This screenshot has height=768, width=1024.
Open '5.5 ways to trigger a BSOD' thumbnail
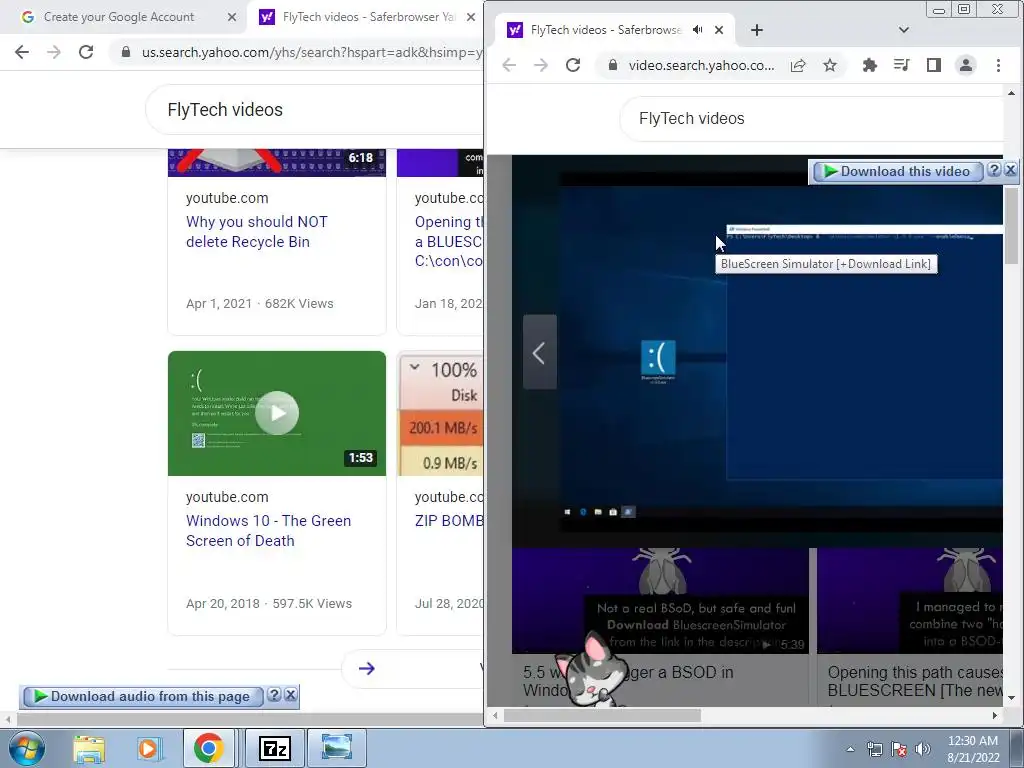click(660, 601)
